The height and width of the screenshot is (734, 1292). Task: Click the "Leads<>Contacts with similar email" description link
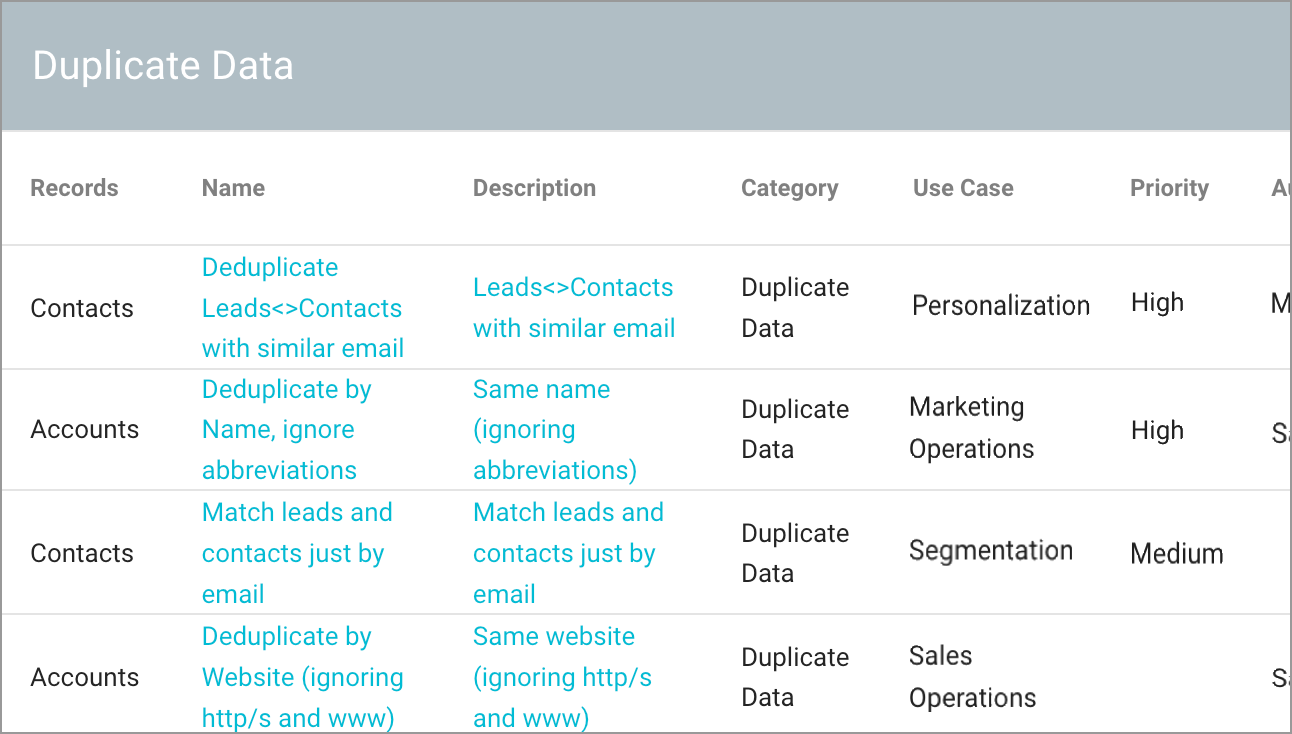tap(573, 307)
